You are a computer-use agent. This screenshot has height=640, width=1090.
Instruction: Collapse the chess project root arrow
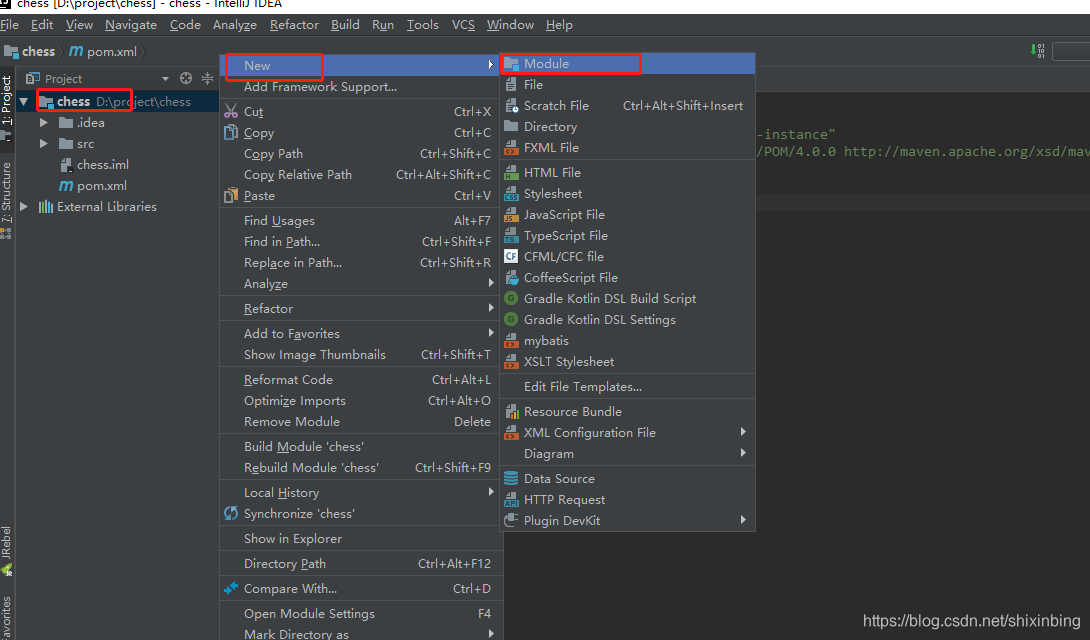tap(24, 101)
